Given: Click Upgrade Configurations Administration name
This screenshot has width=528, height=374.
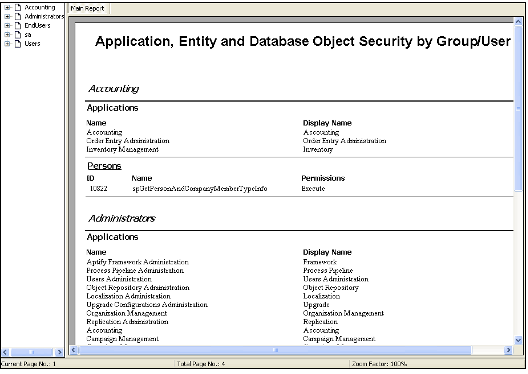Looking at the screenshot, I should pos(147,305).
